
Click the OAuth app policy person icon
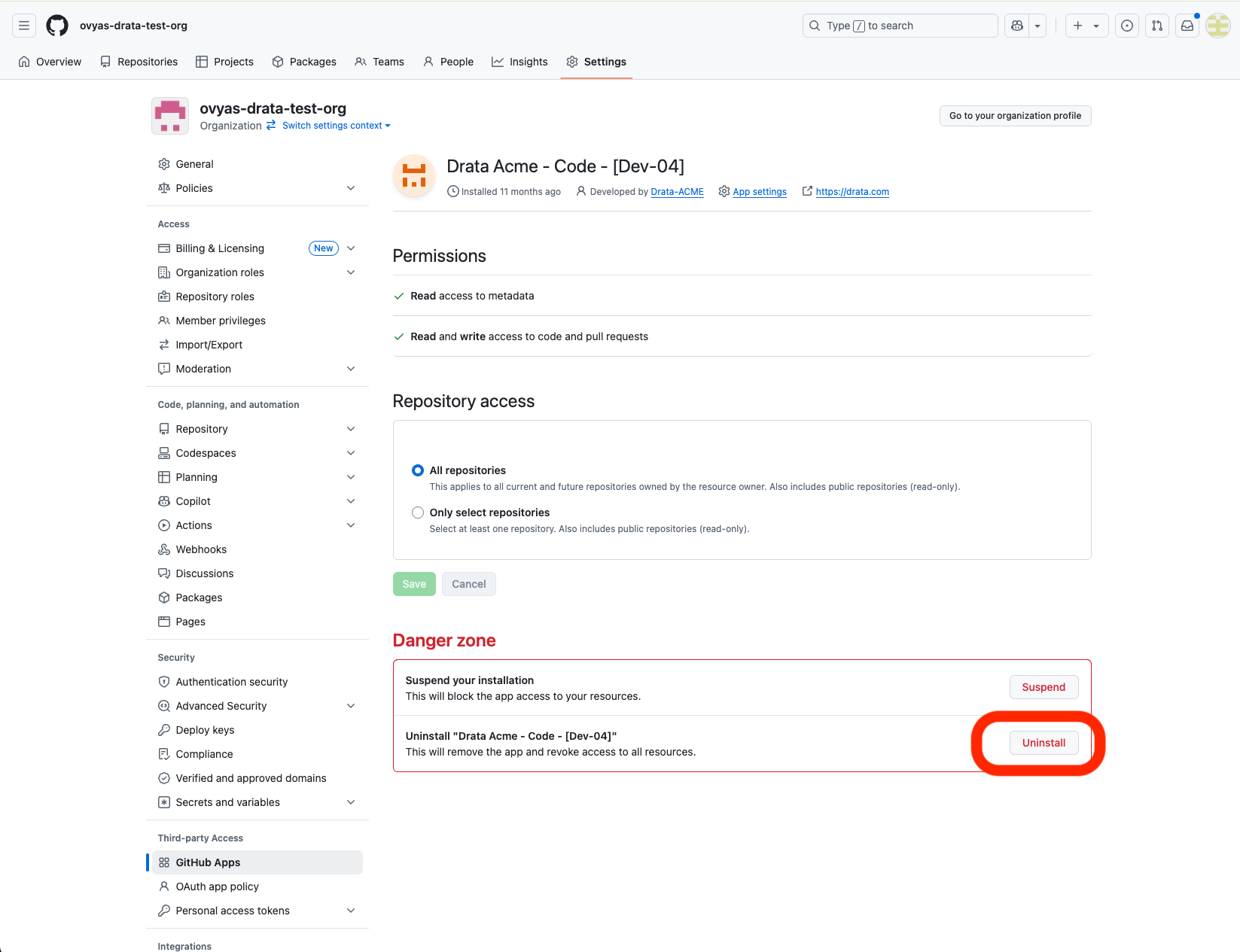click(164, 887)
